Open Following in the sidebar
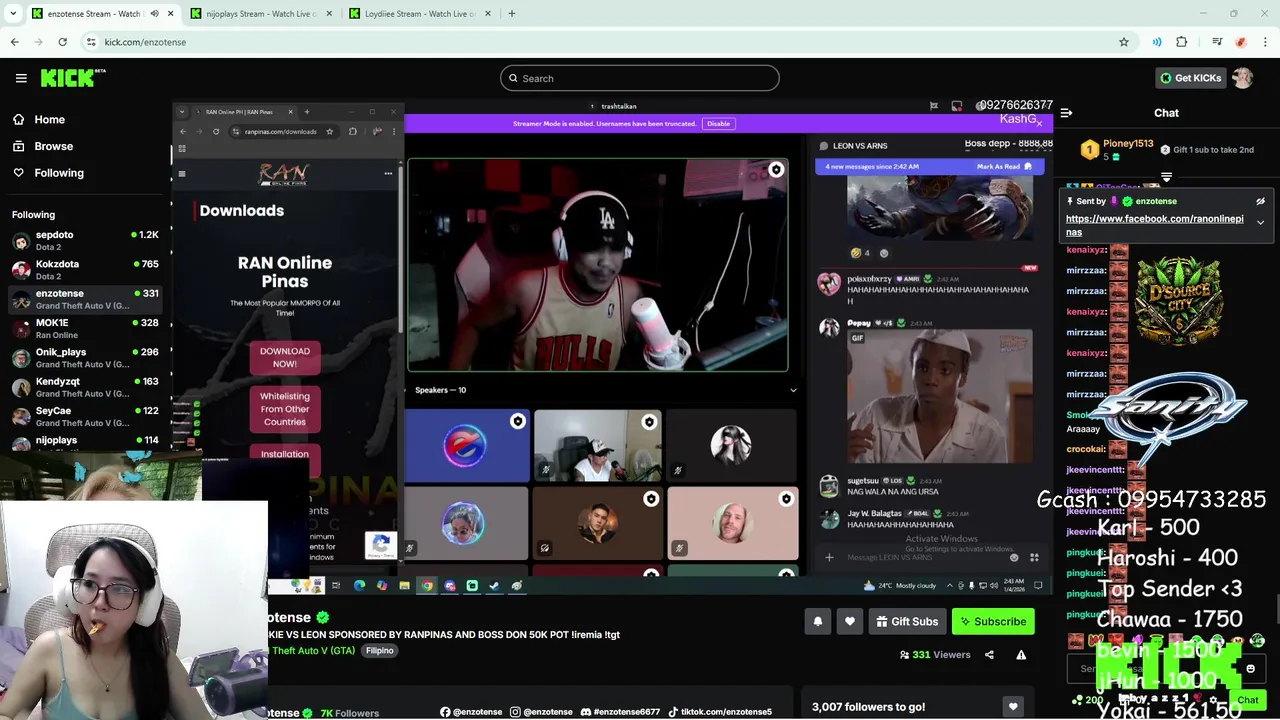Screen dimensions: 1280x720 pos(59,173)
